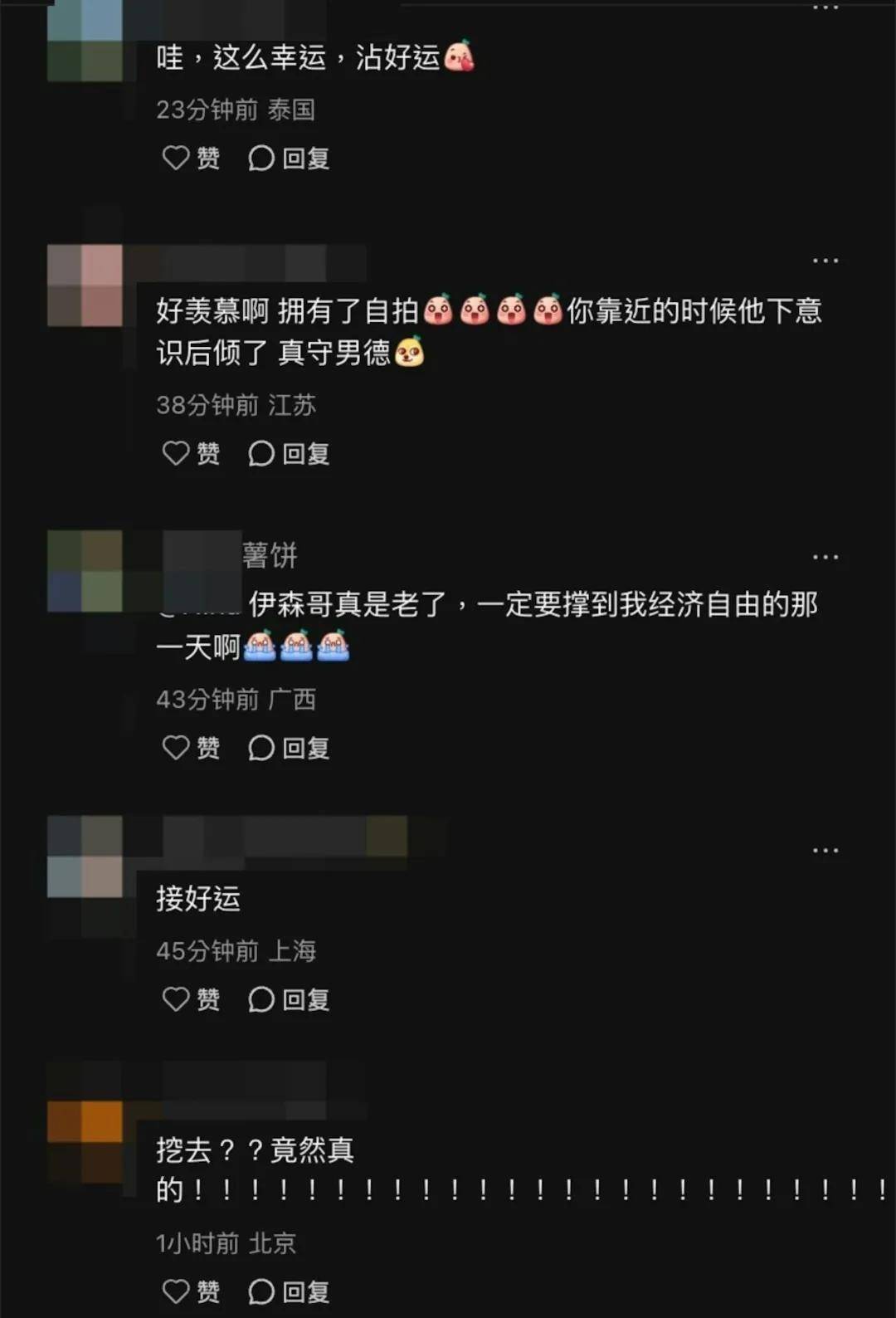896x1318 pixels.
Task: Tap the comment text 哇，这么幸运，沾好运
Action: pos(315,57)
